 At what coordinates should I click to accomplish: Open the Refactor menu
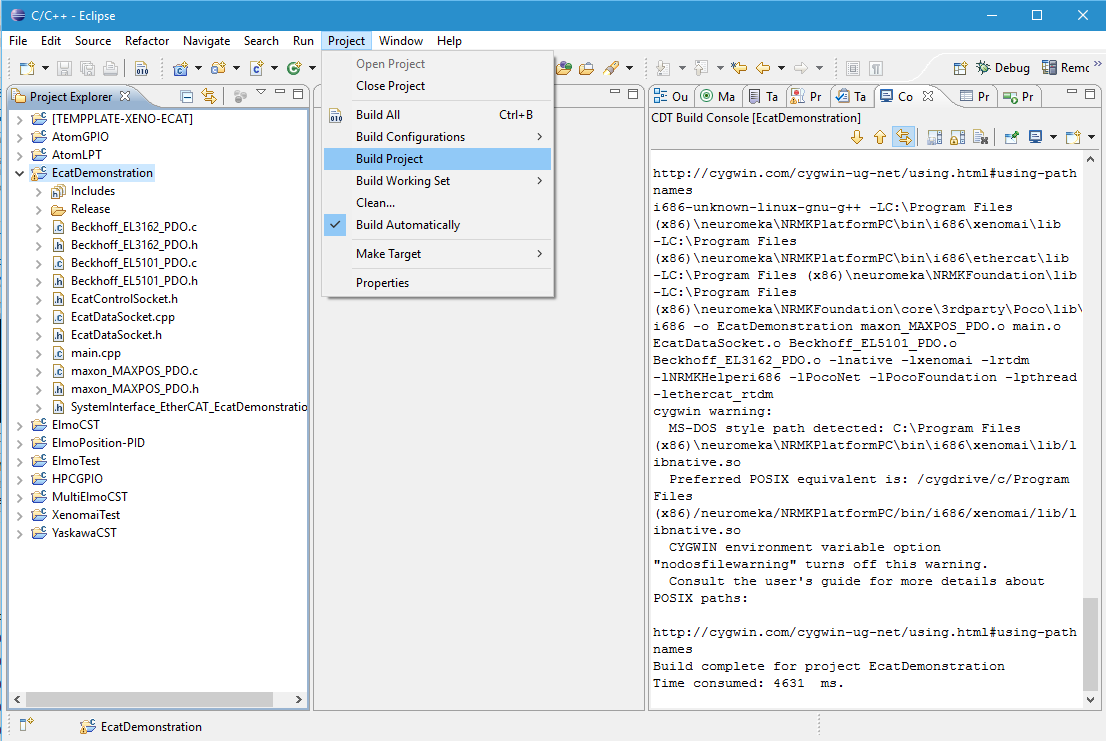147,41
